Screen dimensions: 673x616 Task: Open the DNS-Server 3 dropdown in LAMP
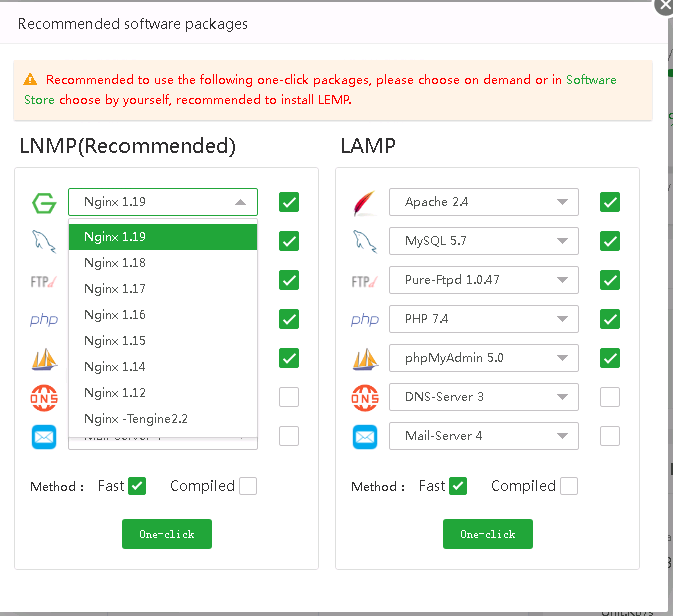(484, 397)
